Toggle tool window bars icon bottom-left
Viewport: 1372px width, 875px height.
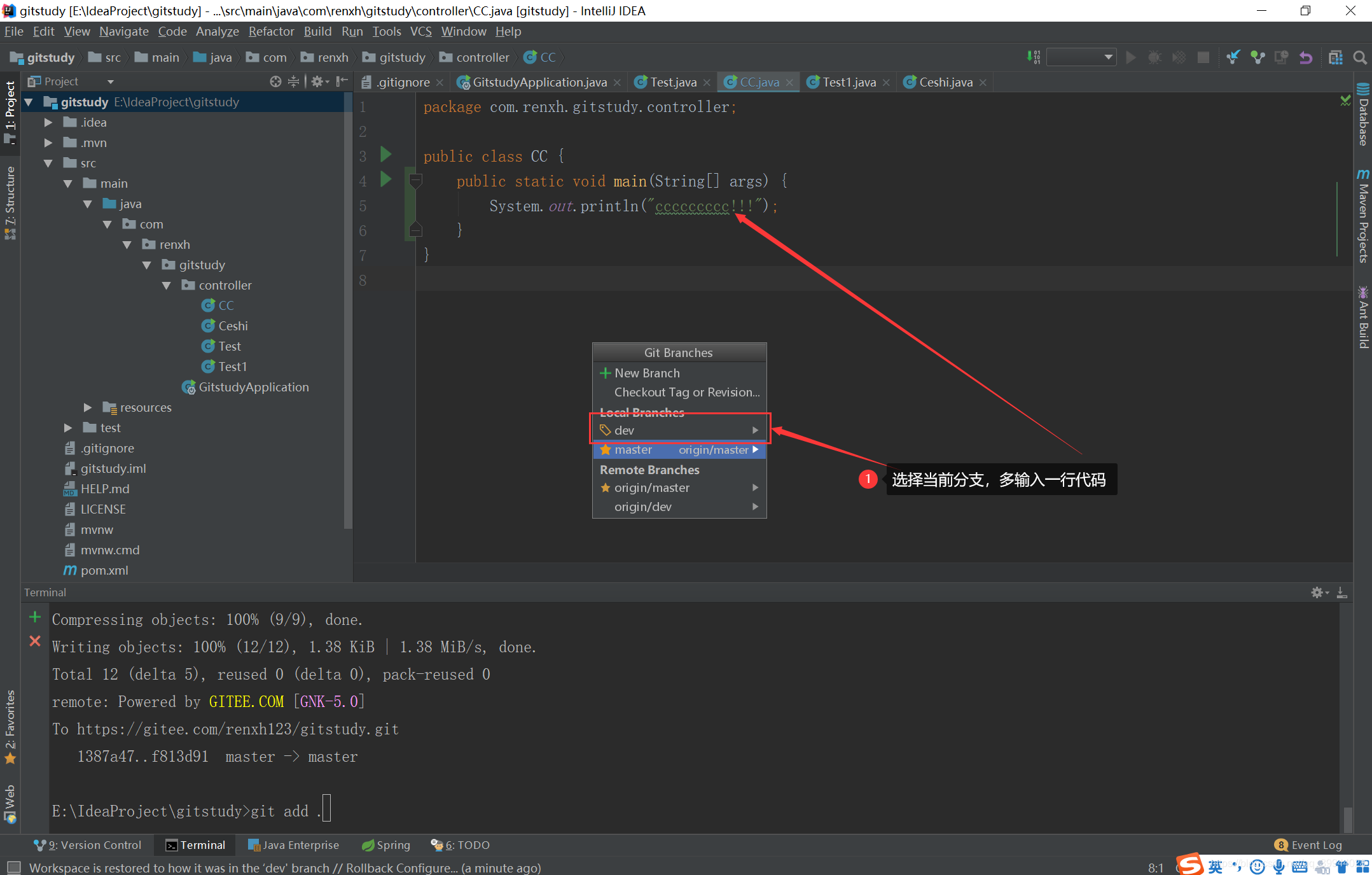point(14,867)
